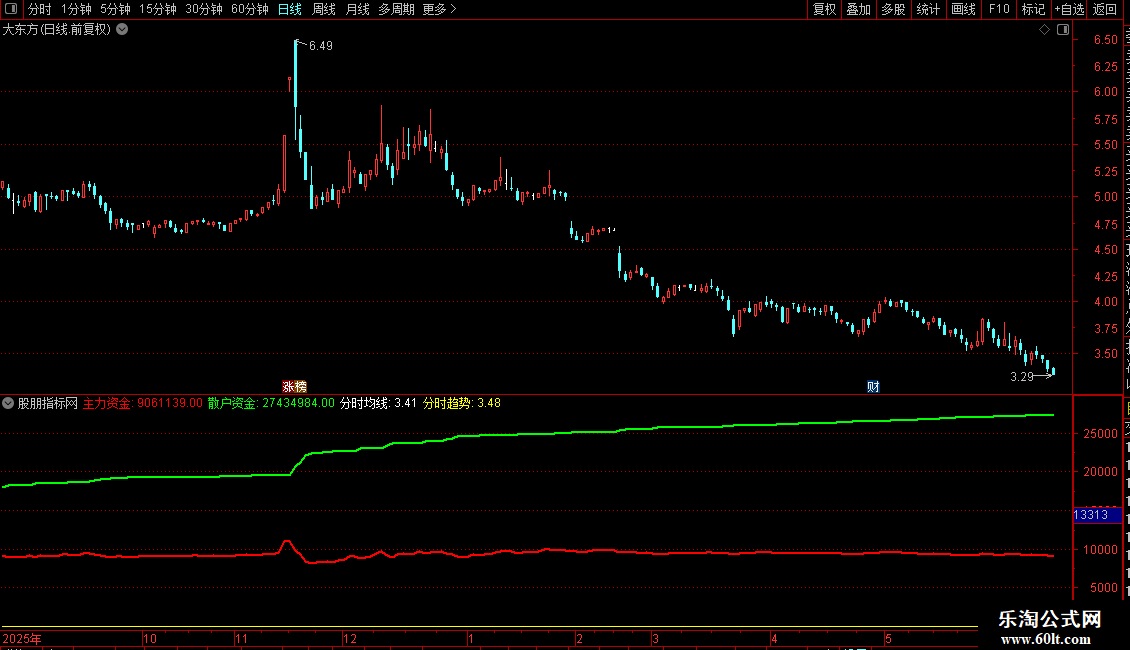This screenshot has width=1130, height=650.
Task: Click the 标记 mark button
Action: coord(1033,9)
